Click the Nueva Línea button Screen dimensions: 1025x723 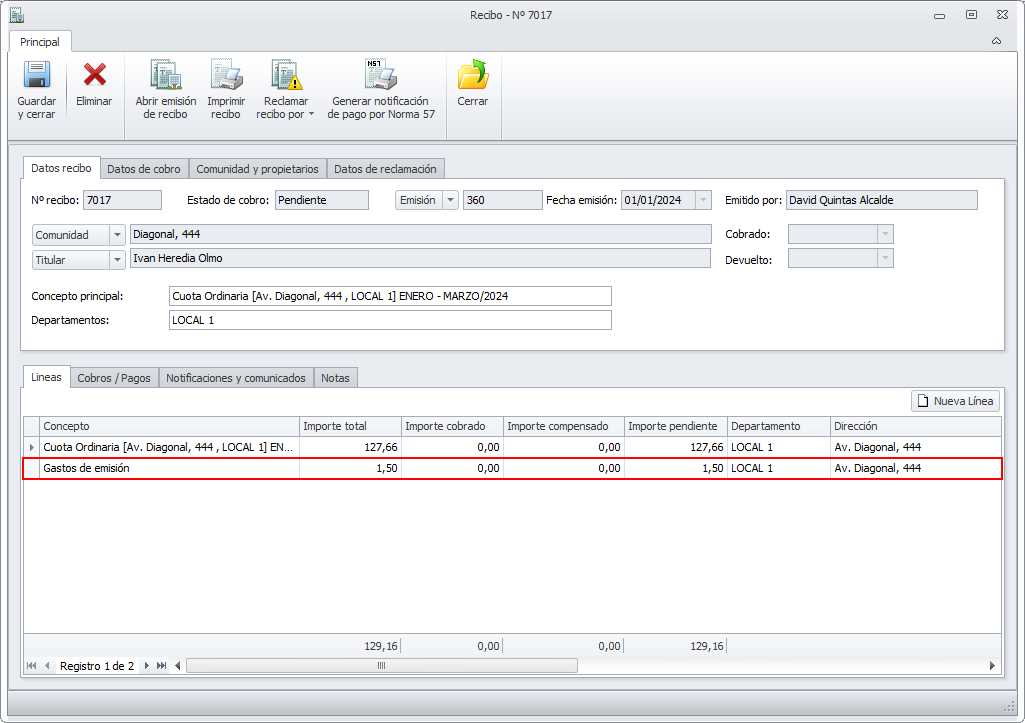click(x=955, y=401)
